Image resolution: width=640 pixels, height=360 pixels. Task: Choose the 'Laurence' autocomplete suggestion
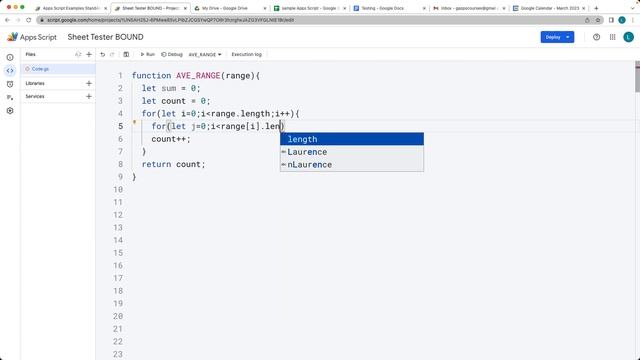pyautogui.click(x=352, y=152)
